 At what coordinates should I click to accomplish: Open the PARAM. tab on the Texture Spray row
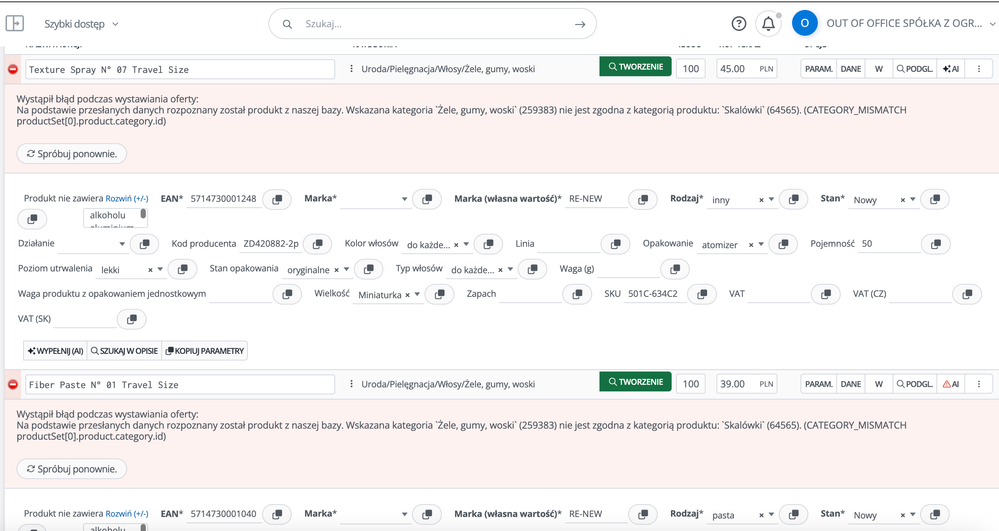[x=819, y=69]
